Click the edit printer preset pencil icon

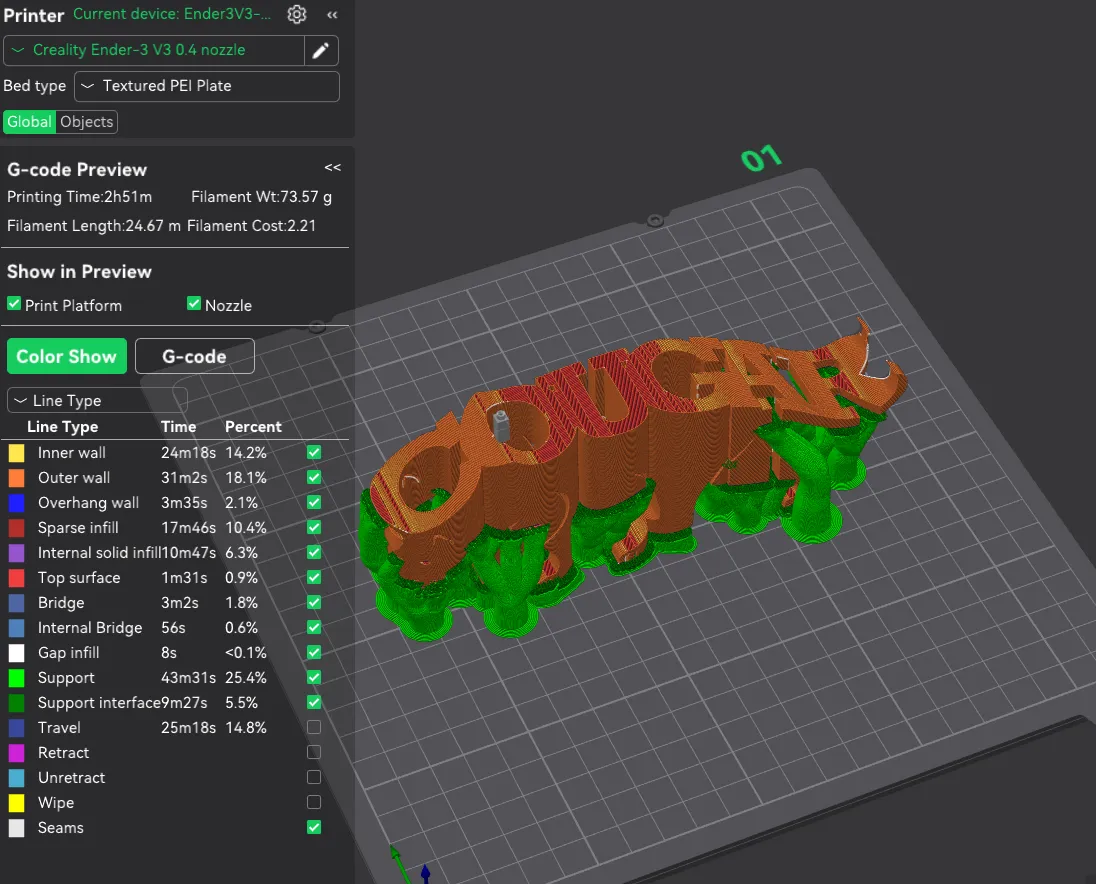point(321,51)
